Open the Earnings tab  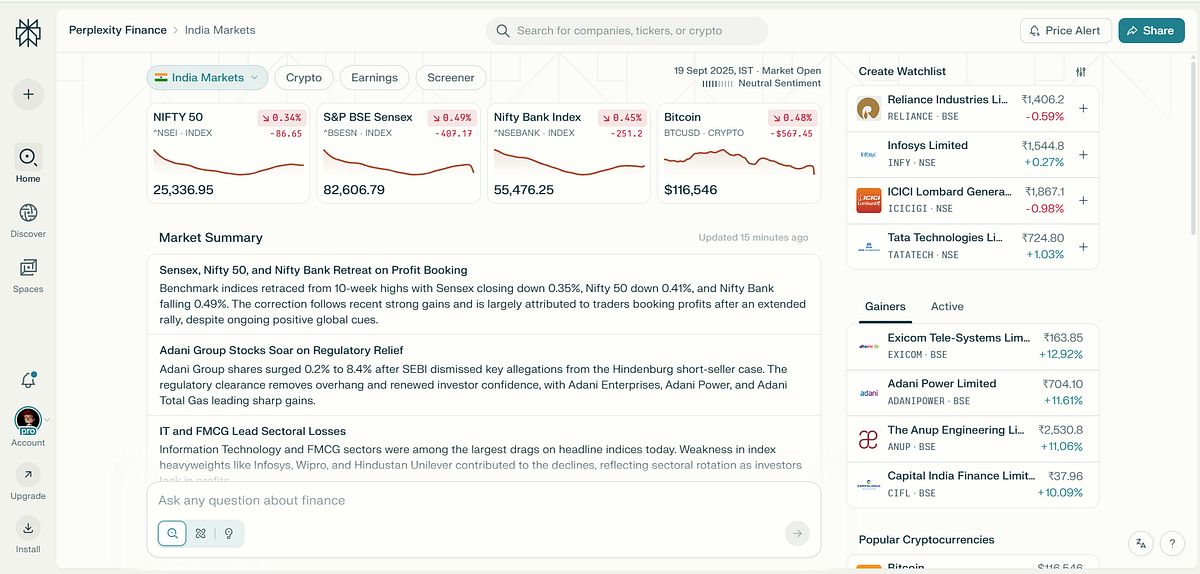tap(375, 77)
